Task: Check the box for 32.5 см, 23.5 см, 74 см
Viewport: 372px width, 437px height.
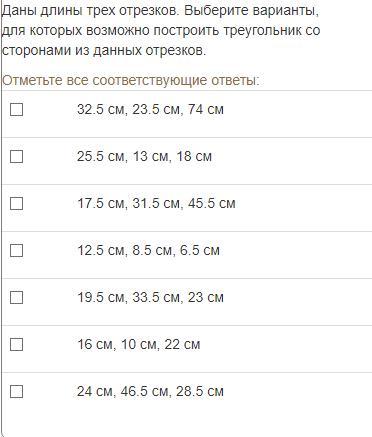Action: [x=16, y=109]
